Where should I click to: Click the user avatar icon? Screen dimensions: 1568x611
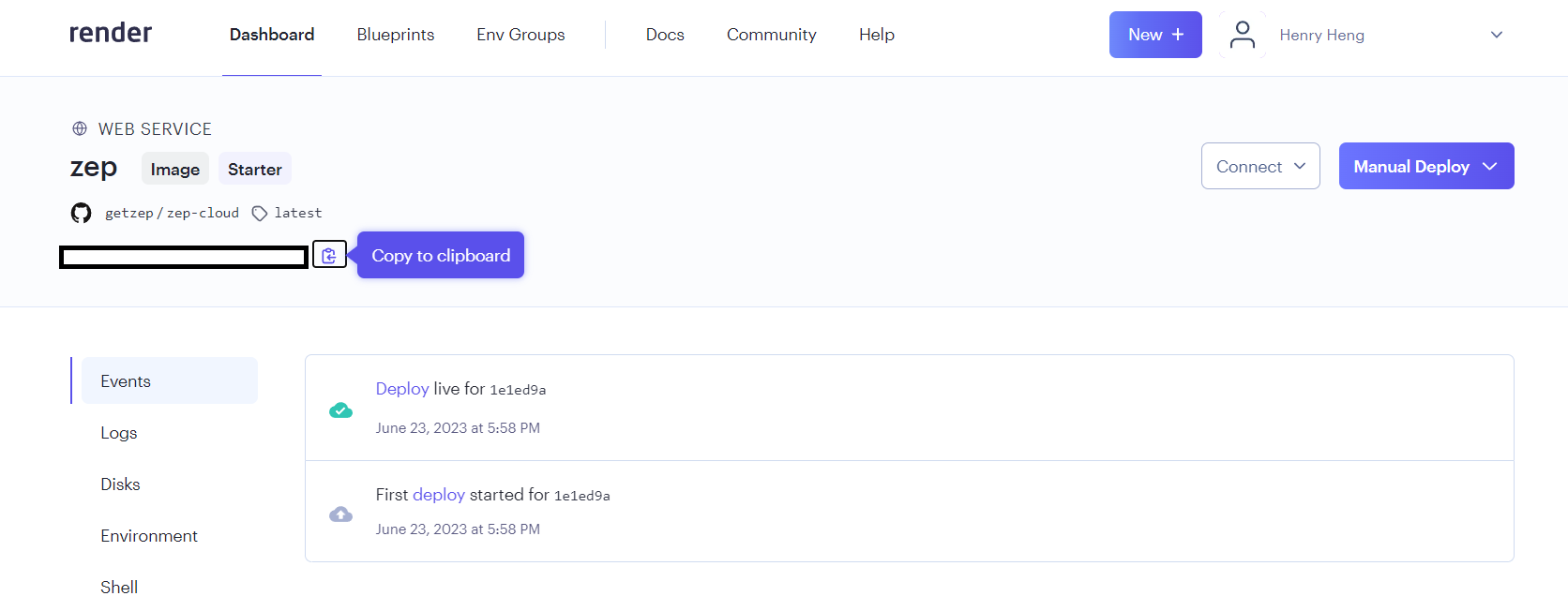(1243, 35)
